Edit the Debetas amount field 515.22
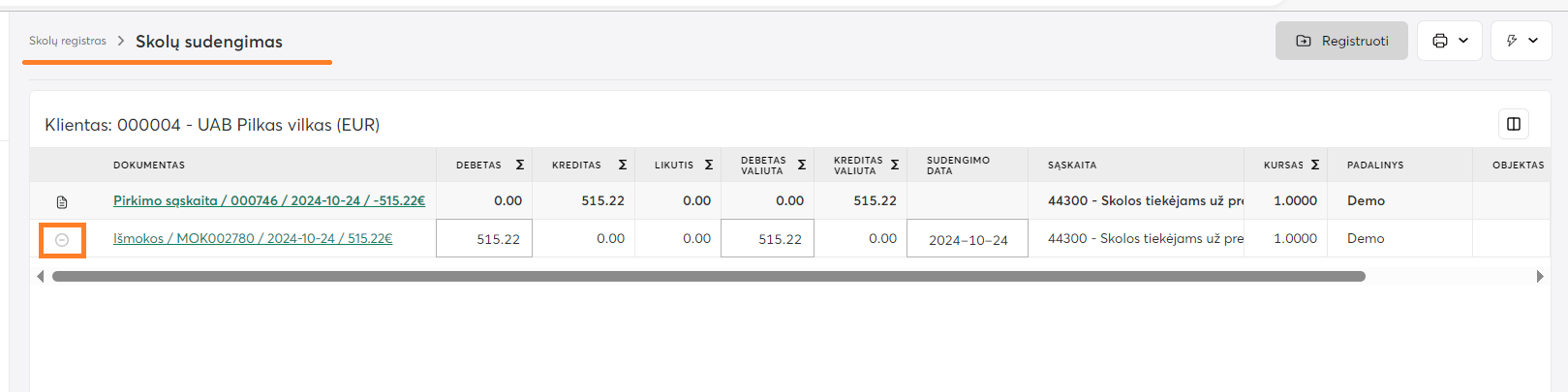Screen dimensions: 1568x392 [x=484, y=239]
